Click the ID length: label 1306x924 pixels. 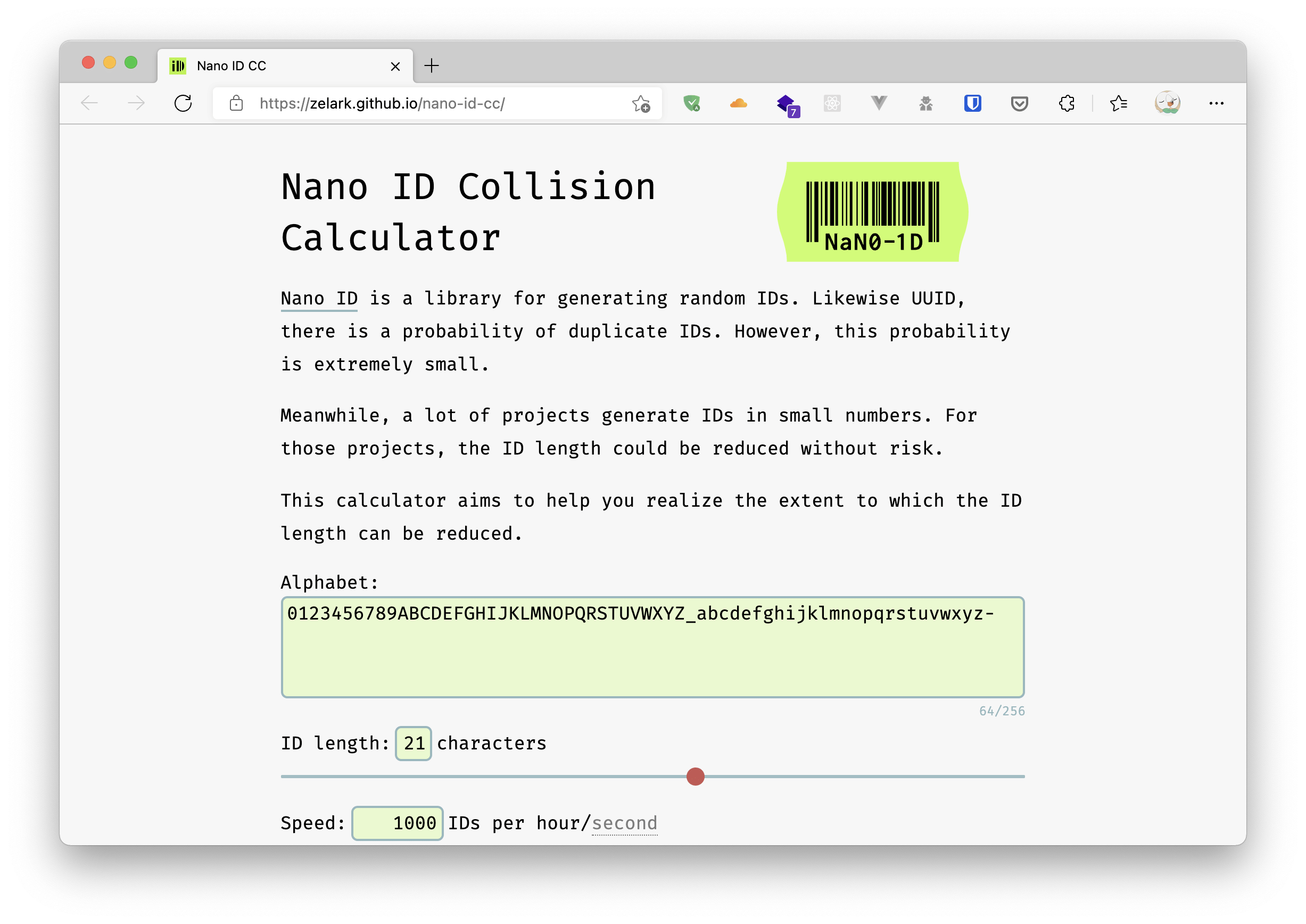(x=335, y=743)
